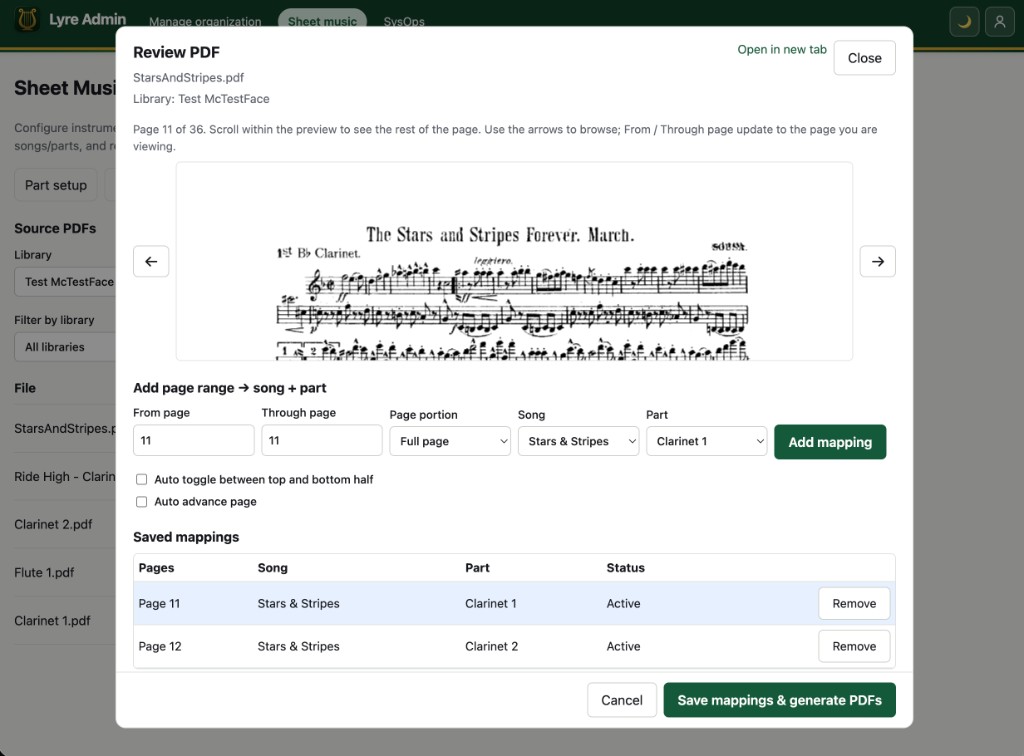Remove the Page 11 Clarinet 1 mapping
The height and width of the screenshot is (756, 1024).
pyautogui.click(x=854, y=603)
